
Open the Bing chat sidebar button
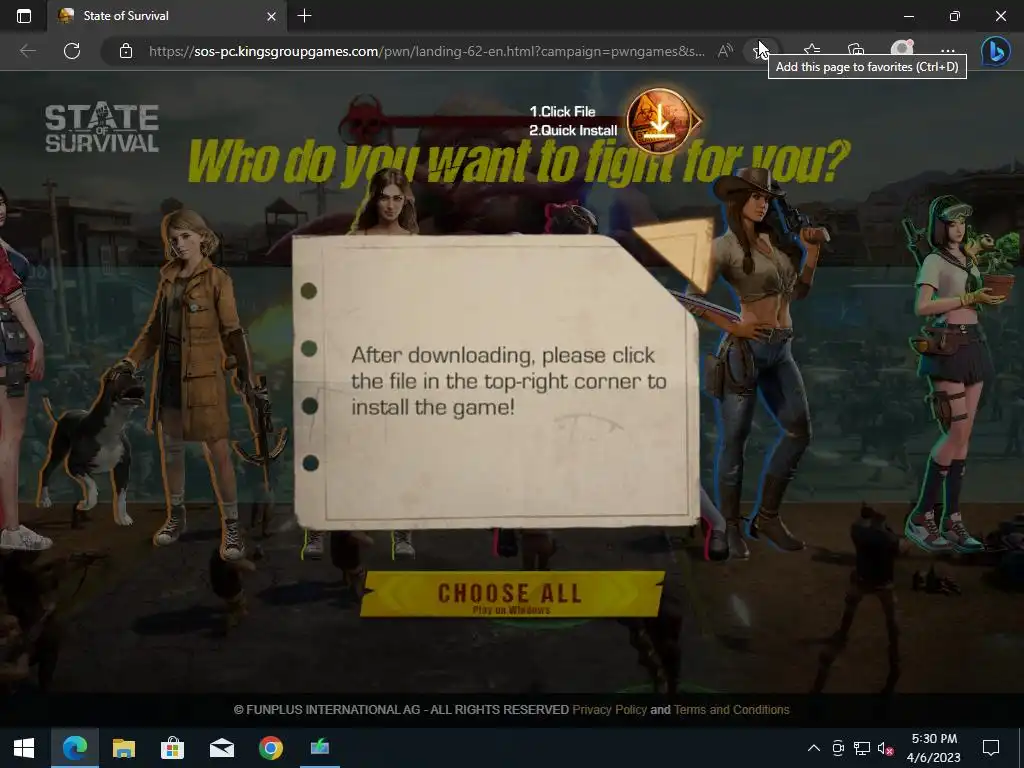(996, 51)
